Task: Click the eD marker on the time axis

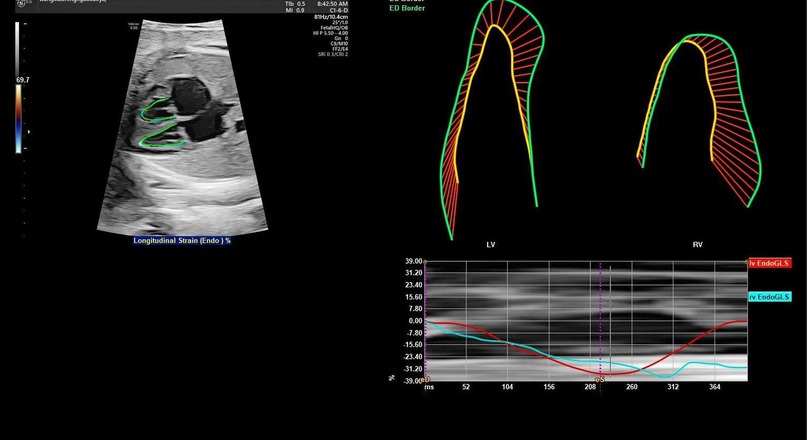Action: (x=426, y=380)
